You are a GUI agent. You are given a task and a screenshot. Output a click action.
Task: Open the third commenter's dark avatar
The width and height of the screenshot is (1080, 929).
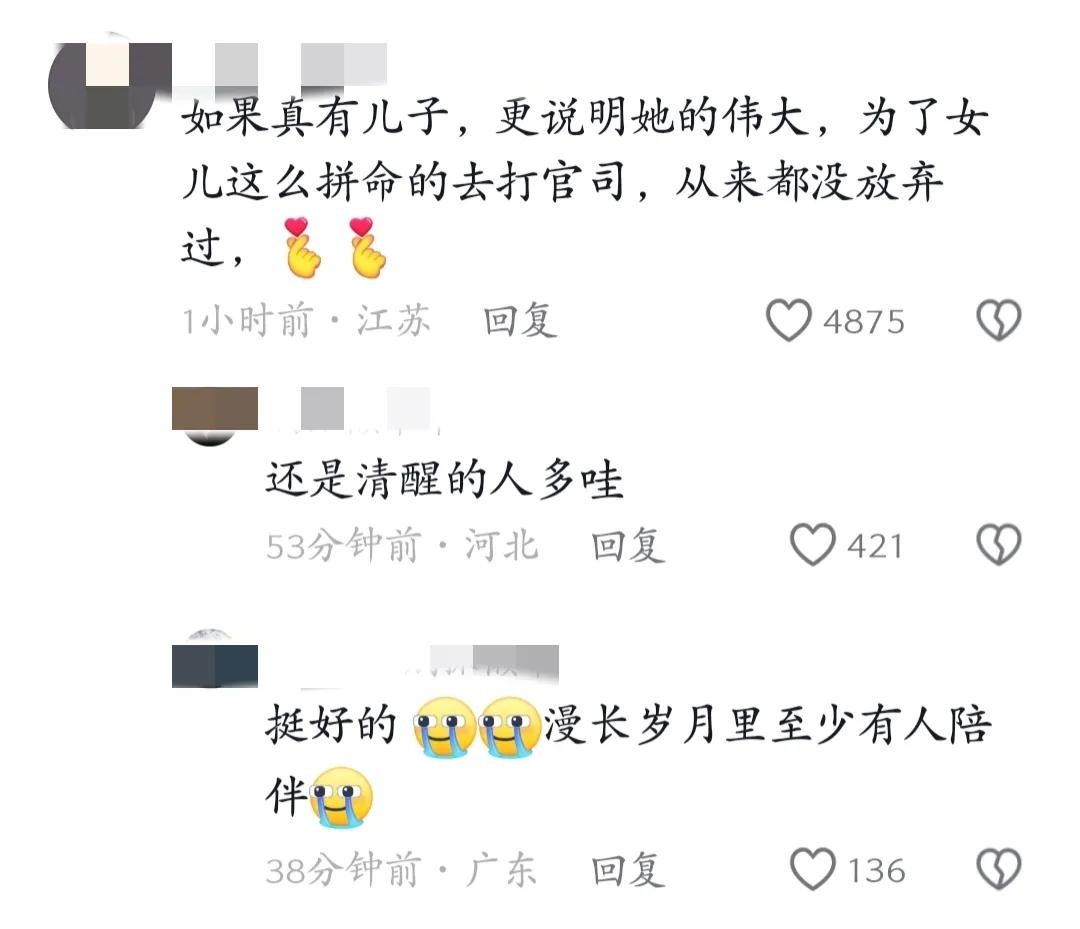point(214,660)
